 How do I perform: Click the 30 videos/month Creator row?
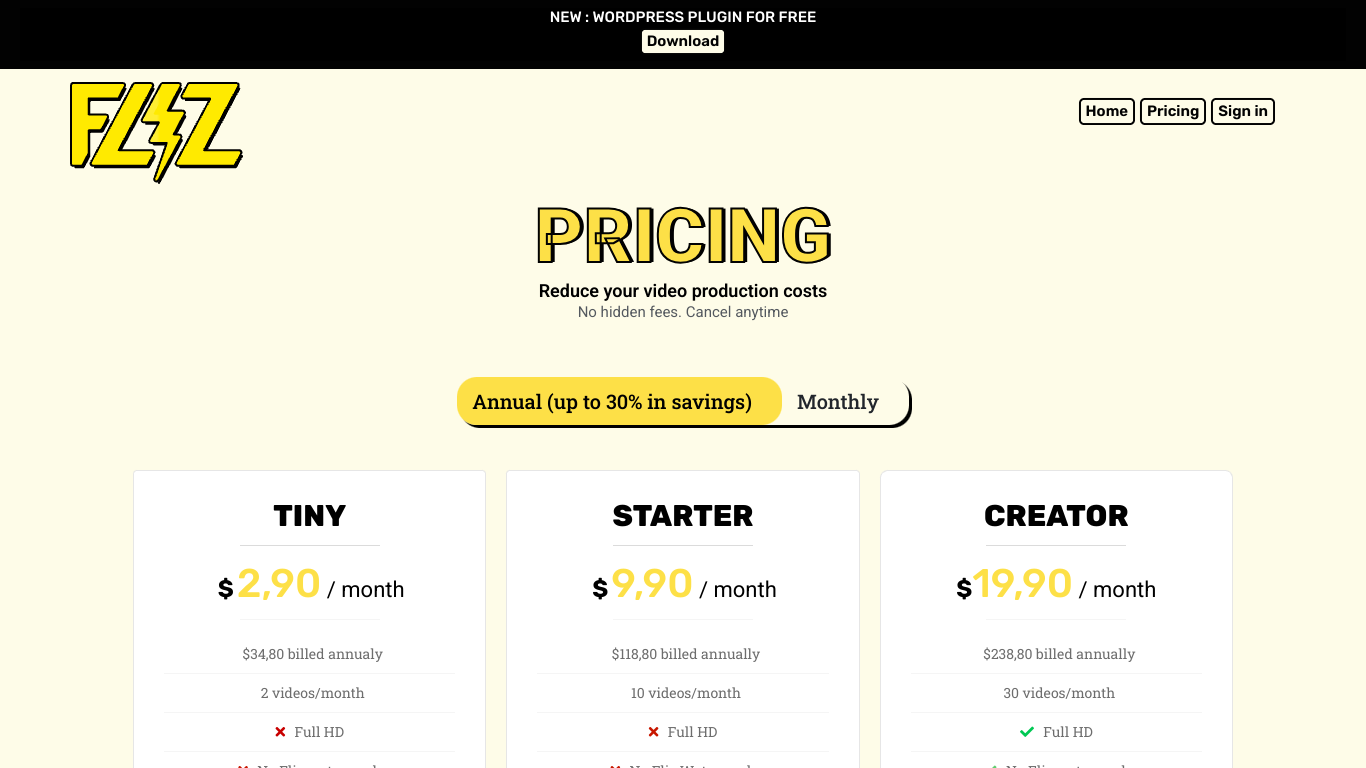[1059, 693]
